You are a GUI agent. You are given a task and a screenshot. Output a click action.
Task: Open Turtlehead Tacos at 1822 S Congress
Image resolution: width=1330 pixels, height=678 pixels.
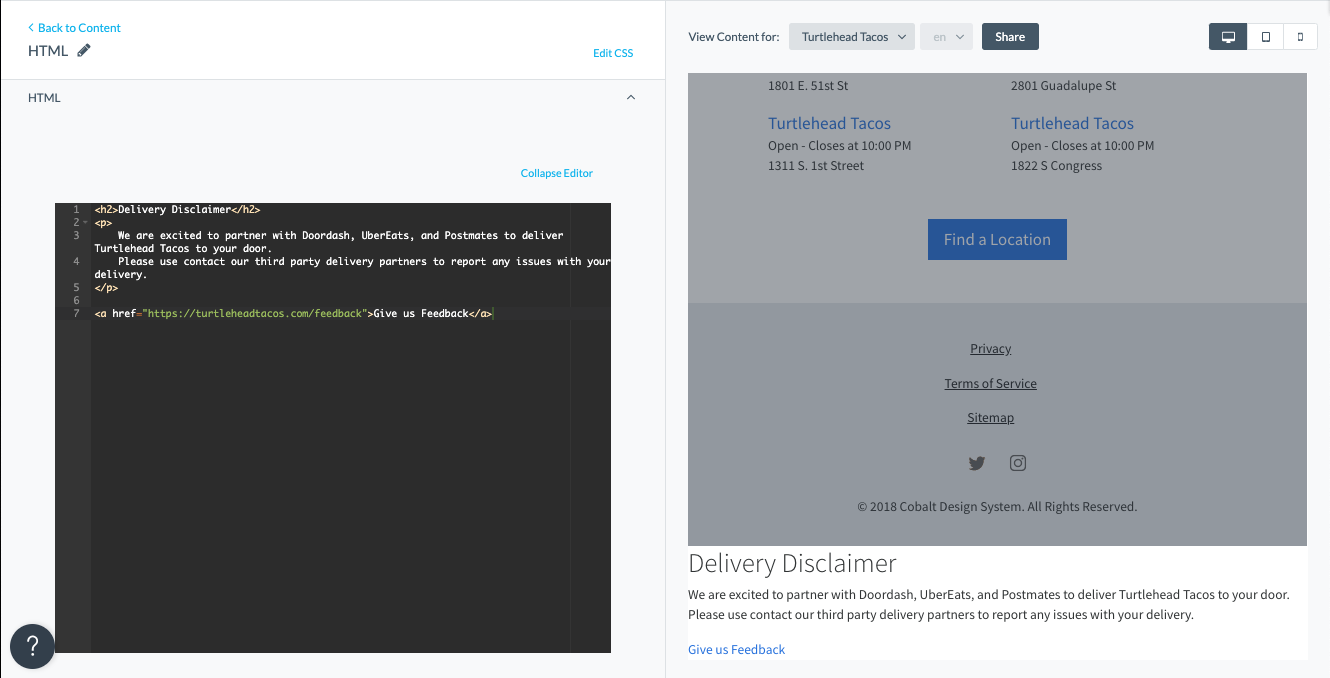[1072, 124]
